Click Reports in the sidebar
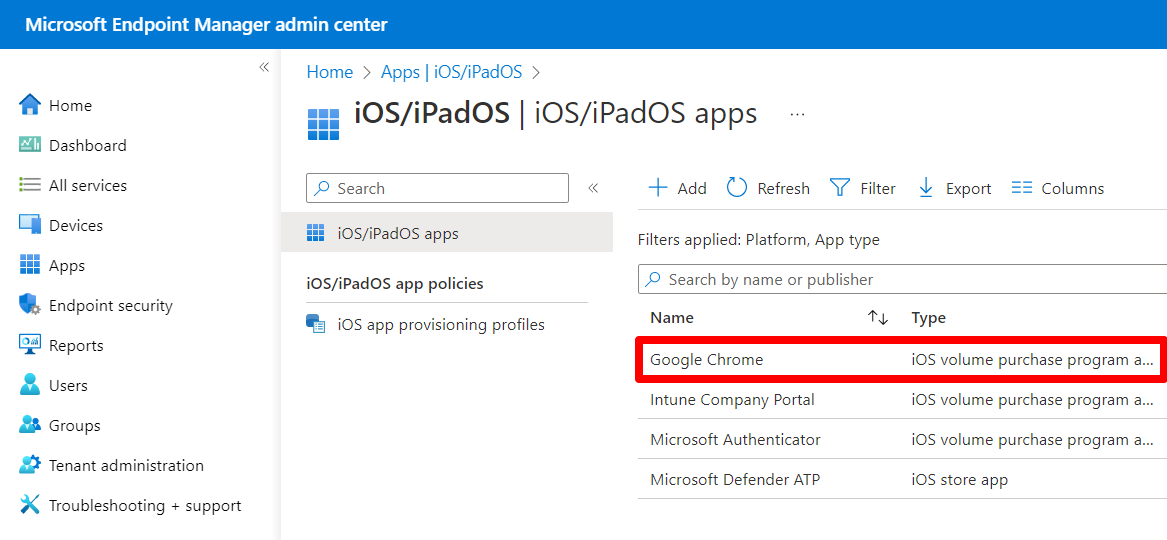 click(76, 346)
